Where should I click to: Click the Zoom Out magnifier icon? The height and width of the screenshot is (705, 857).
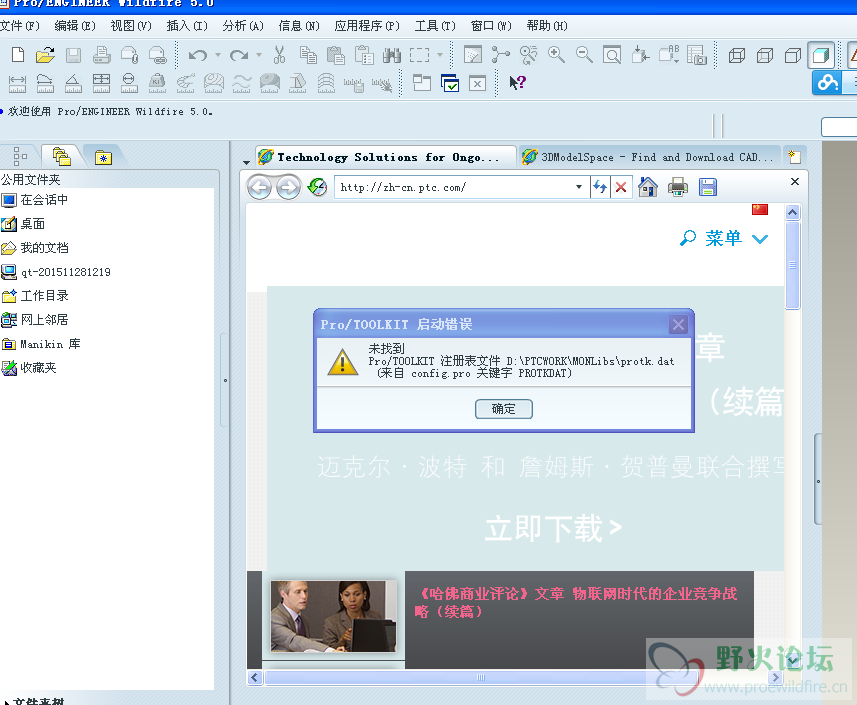584,55
